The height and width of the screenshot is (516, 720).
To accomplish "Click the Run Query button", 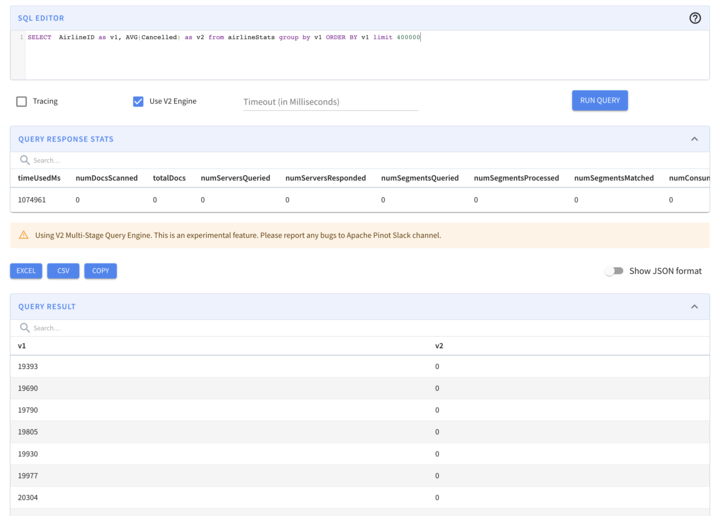I will 600,100.
